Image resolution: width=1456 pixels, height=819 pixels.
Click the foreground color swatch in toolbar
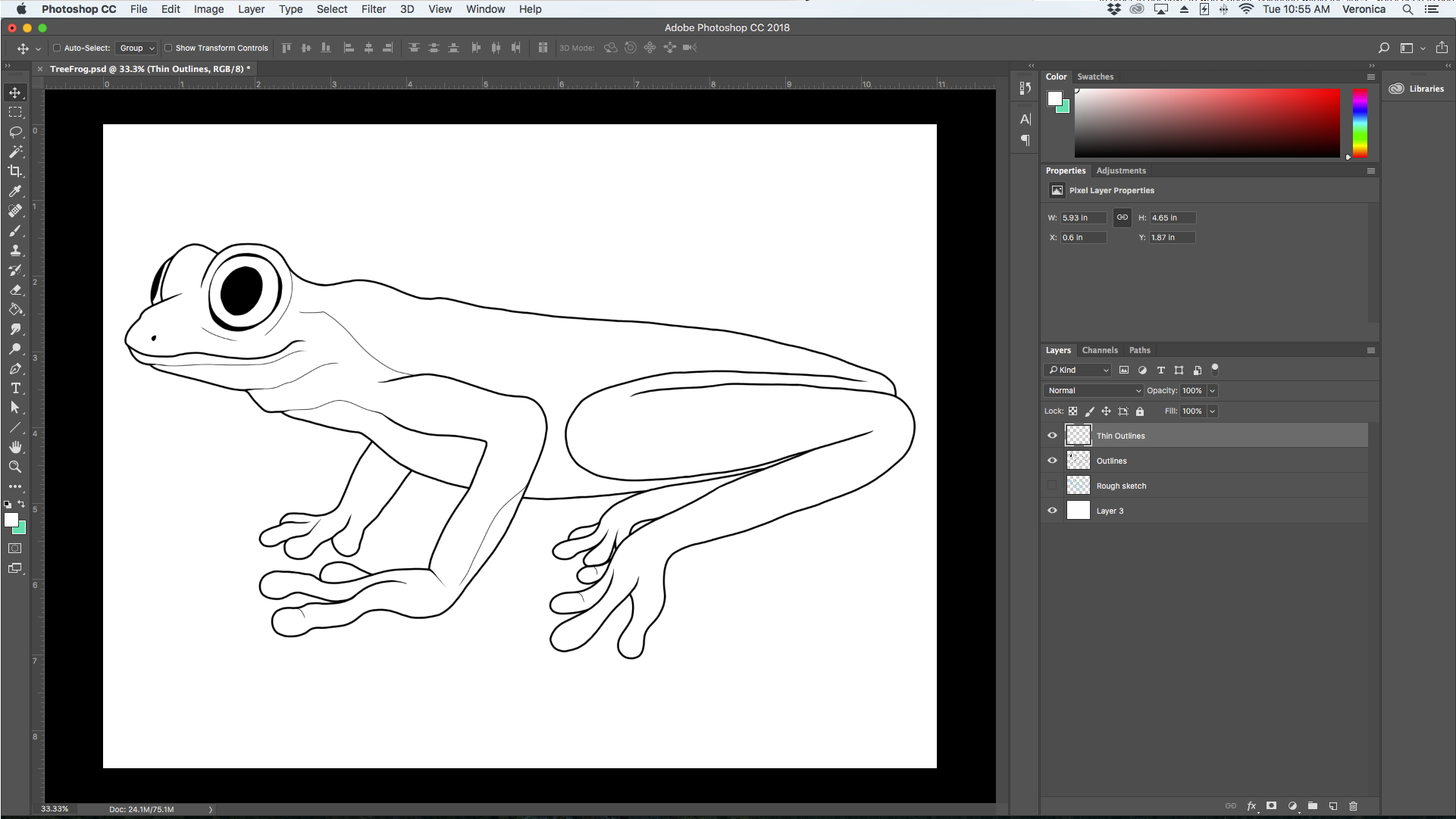pos(11,520)
